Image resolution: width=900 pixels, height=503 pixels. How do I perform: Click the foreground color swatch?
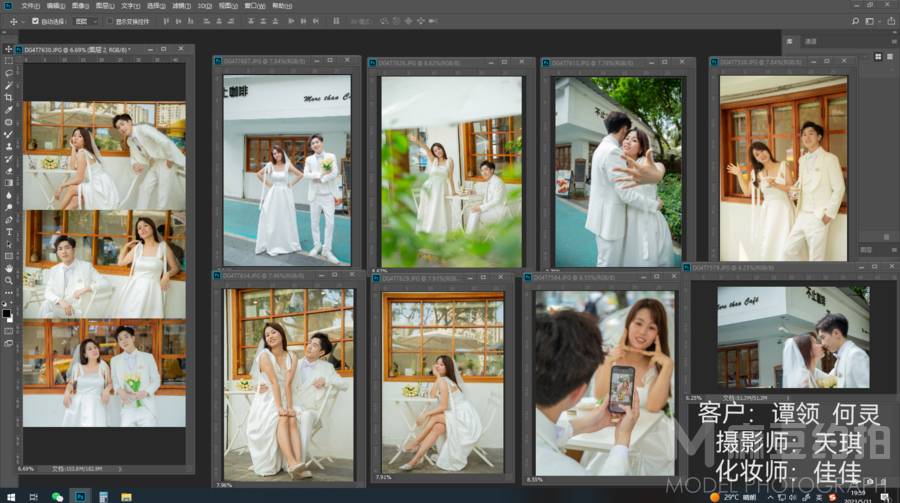[x=6, y=313]
